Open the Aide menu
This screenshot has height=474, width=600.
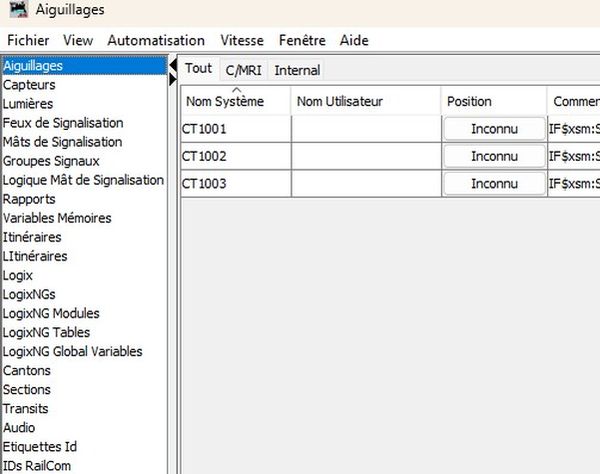point(353,41)
